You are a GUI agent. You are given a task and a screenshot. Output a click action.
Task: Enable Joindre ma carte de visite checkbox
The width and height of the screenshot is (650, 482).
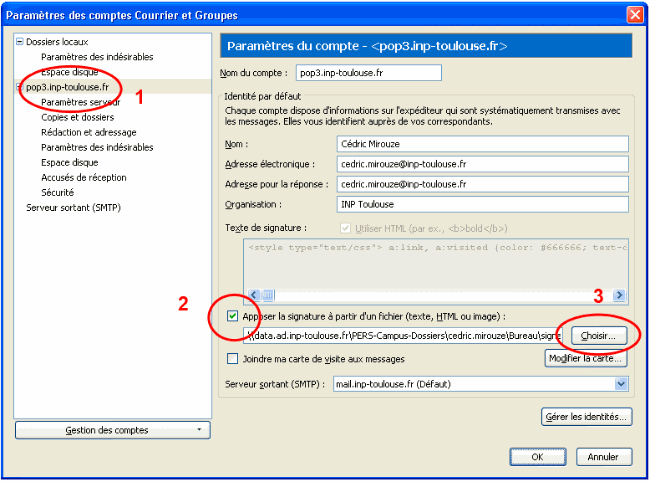232,358
